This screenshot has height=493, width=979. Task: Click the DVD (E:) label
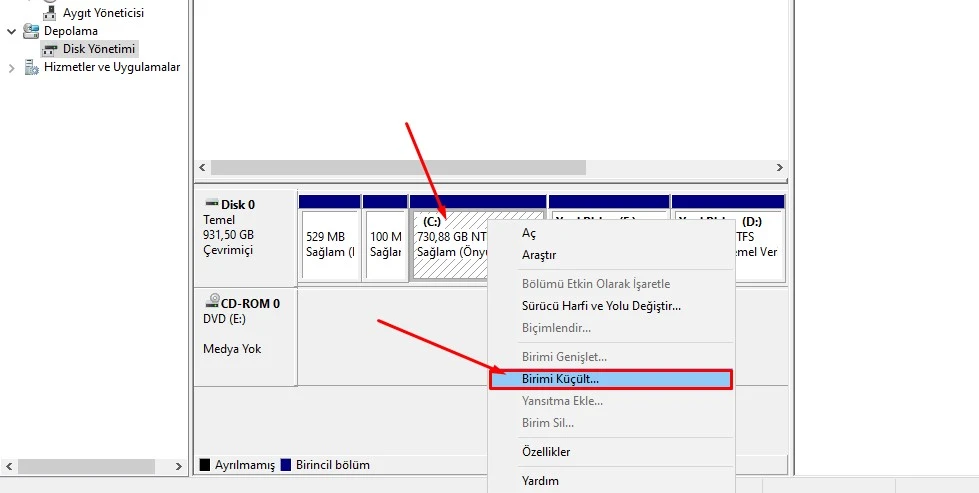(x=224, y=319)
